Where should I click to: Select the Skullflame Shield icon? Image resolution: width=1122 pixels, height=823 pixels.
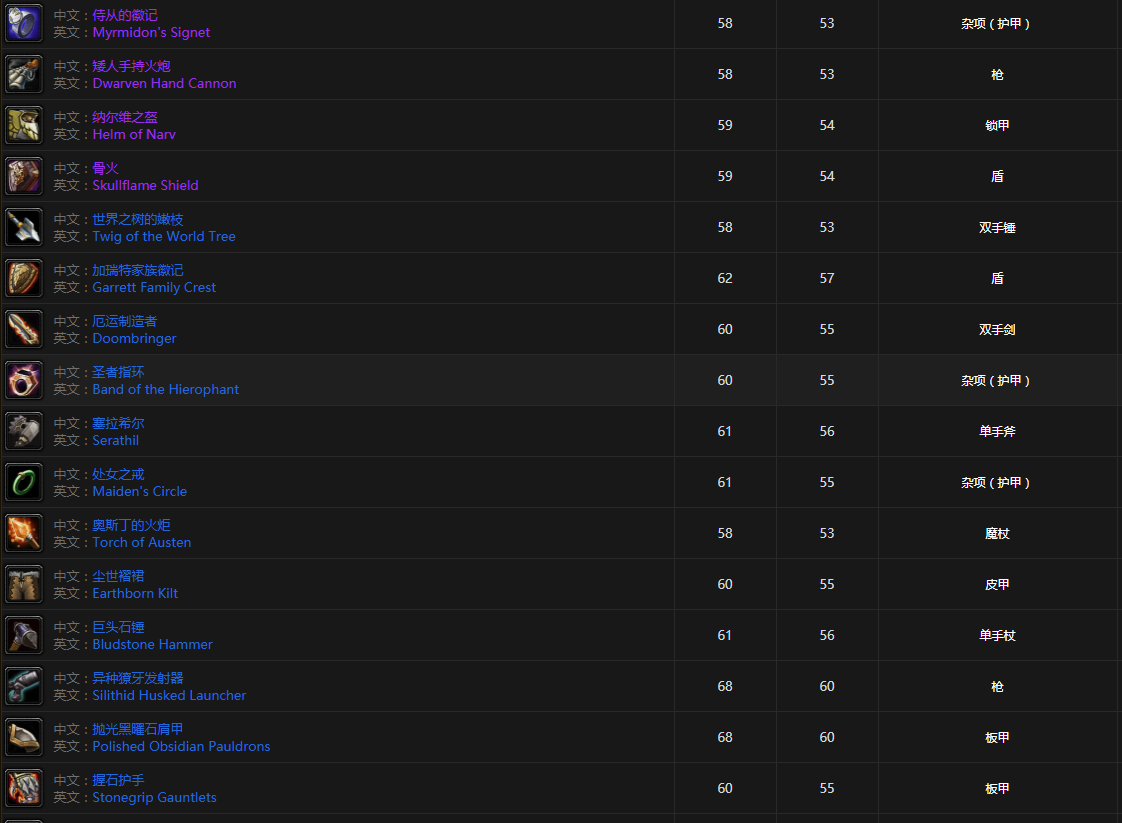point(24,176)
